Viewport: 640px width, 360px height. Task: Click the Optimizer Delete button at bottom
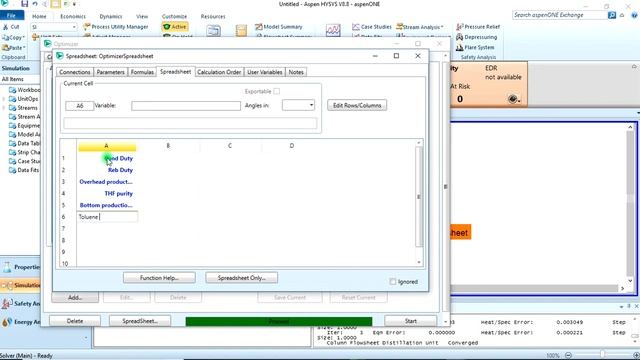pyautogui.click(x=75, y=321)
